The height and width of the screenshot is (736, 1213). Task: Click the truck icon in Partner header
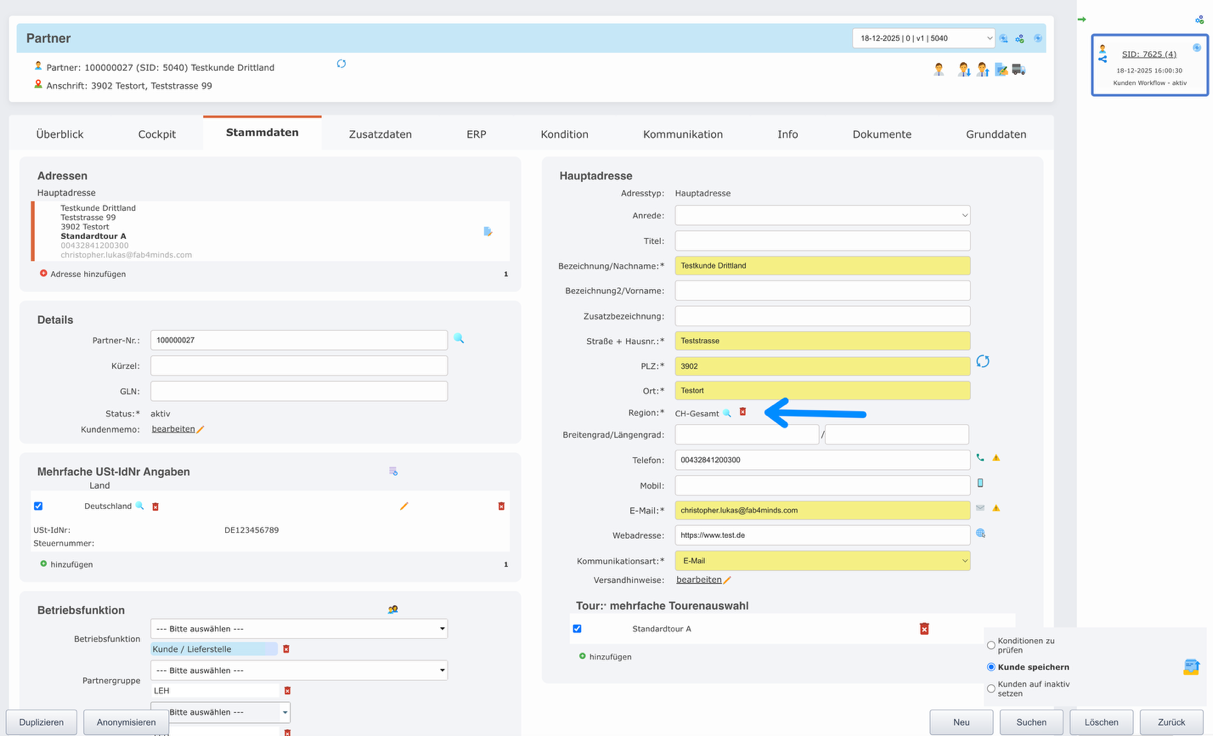pyautogui.click(x=1019, y=69)
